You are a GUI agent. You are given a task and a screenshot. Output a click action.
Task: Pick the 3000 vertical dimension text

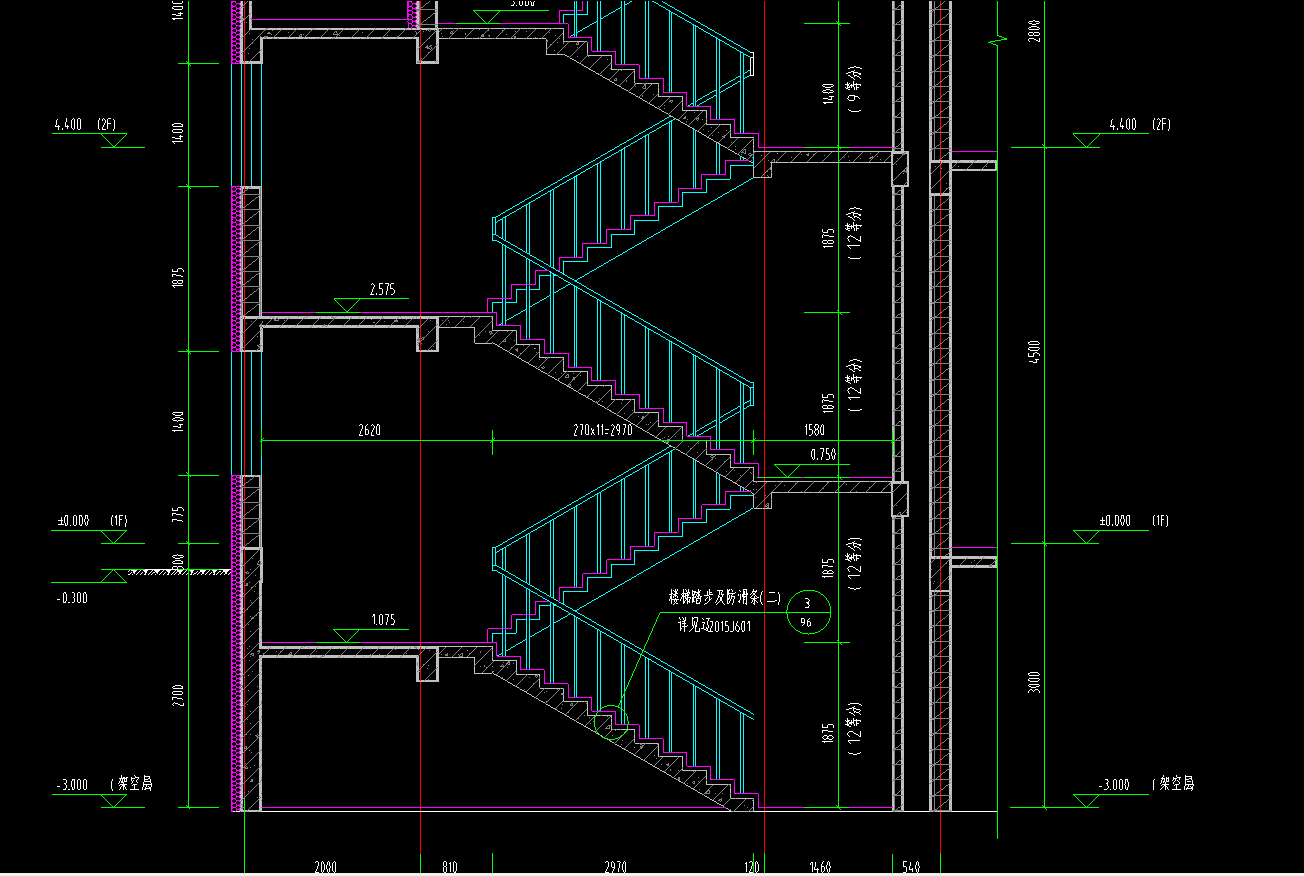[x=1034, y=681]
